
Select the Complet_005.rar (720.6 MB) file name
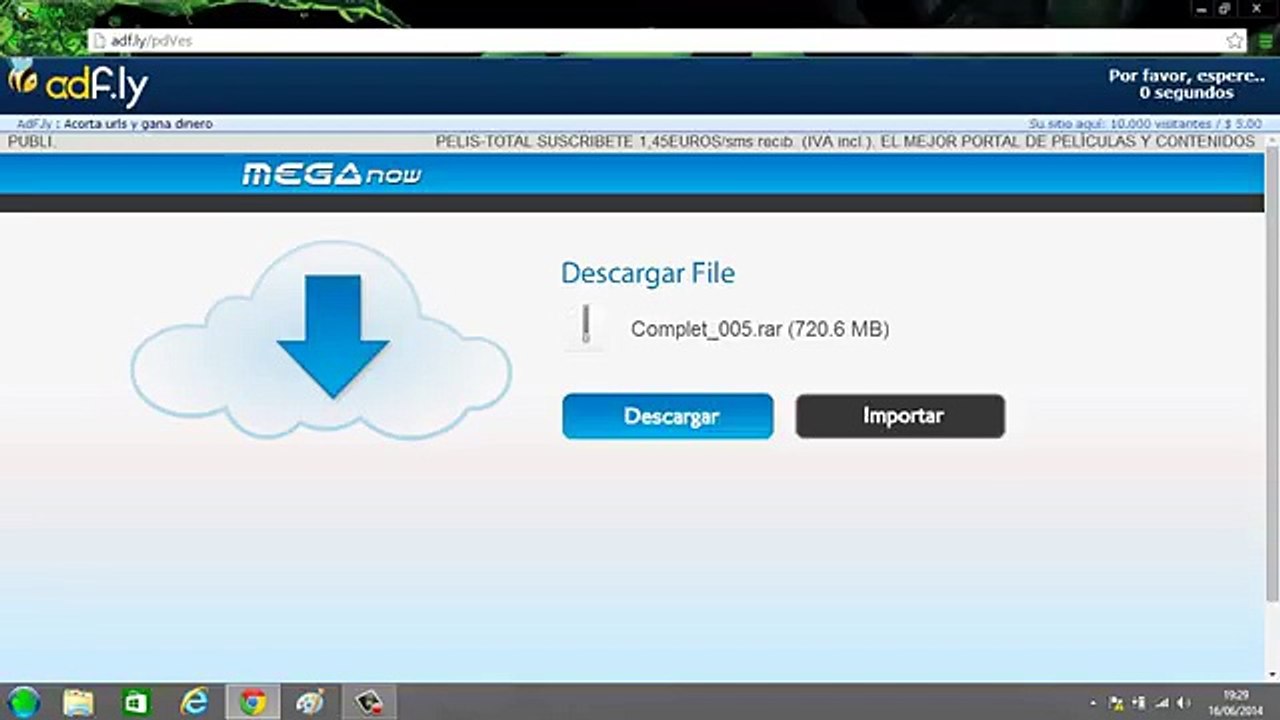click(x=760, y=329)
